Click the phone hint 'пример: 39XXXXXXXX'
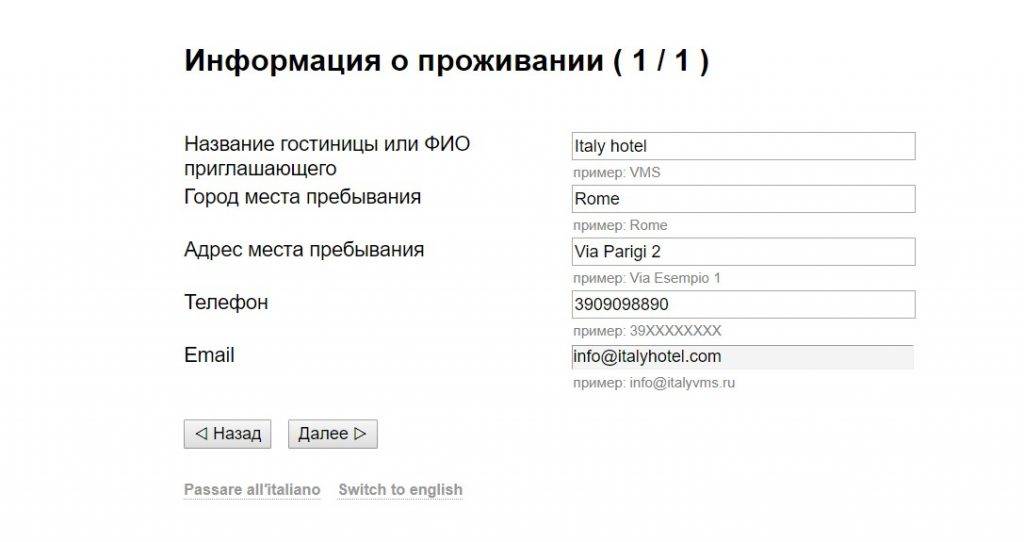Image resolution: width=1024 pixels, height=542 pixels. coord(646,331)
